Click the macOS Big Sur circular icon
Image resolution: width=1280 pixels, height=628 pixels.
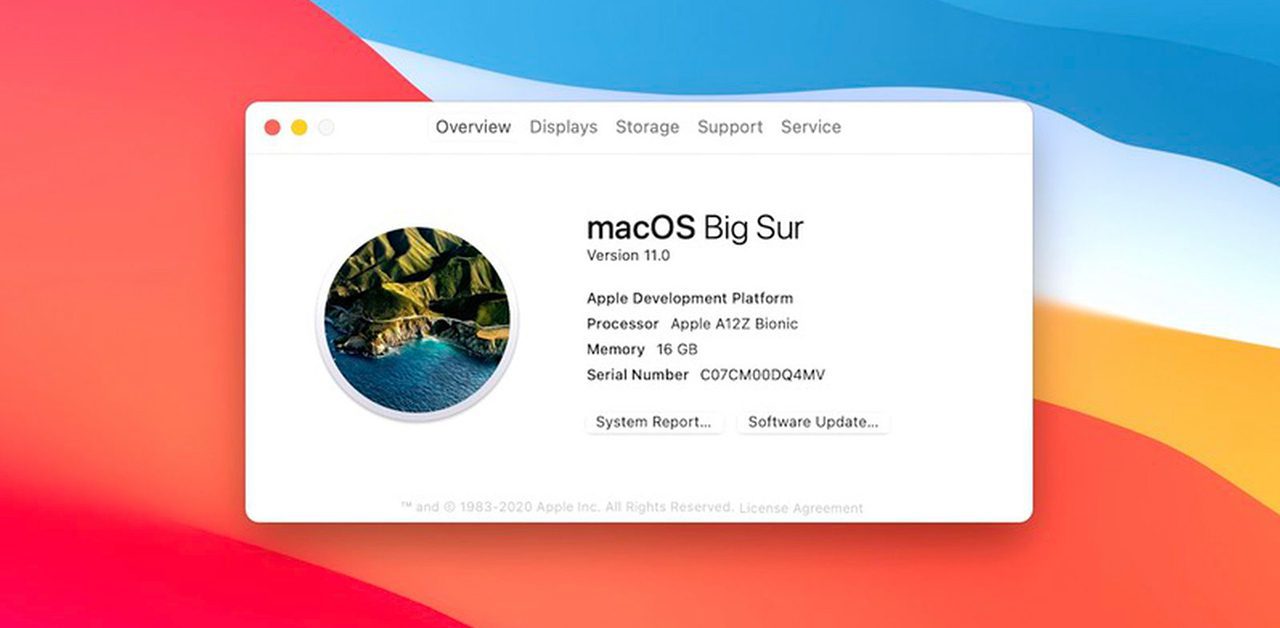click(417, 320)
